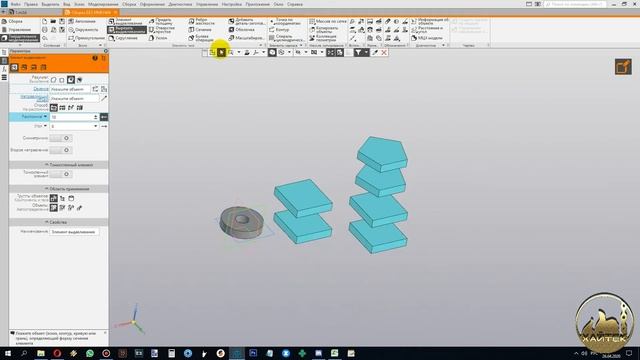This screenshot has height=360, width=640.
Task: Choose Массив по сетке tool
Action: (328, 21)
